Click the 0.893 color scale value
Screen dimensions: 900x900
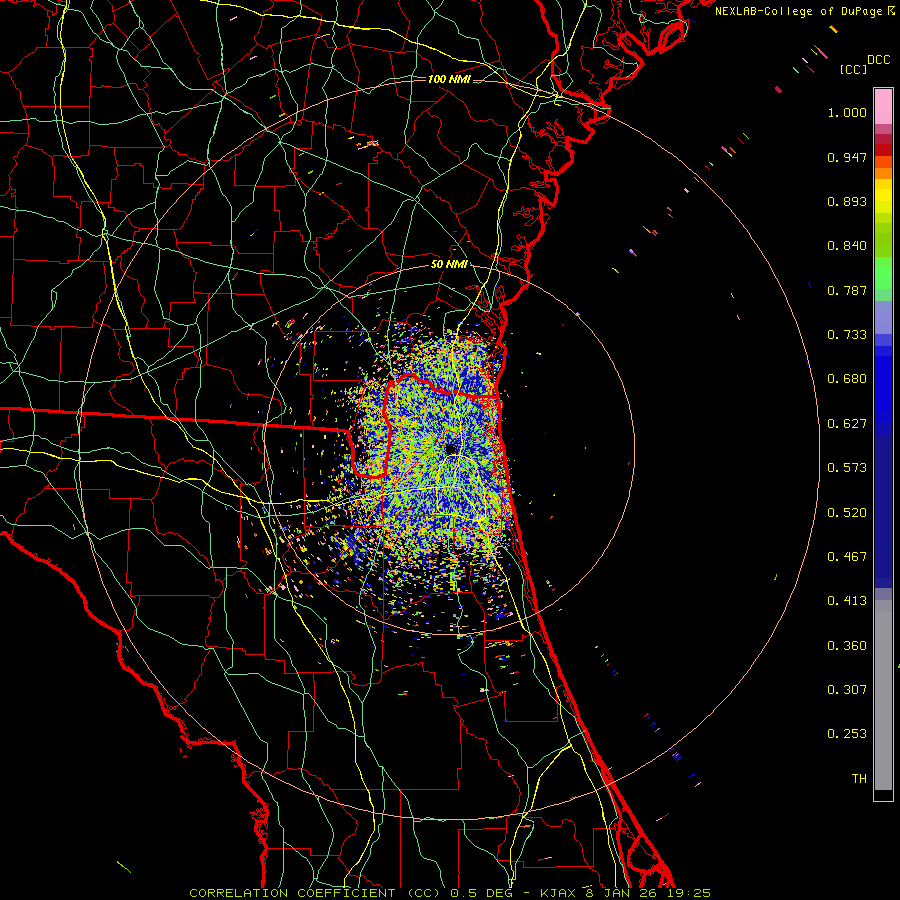(x=847, y=201)
